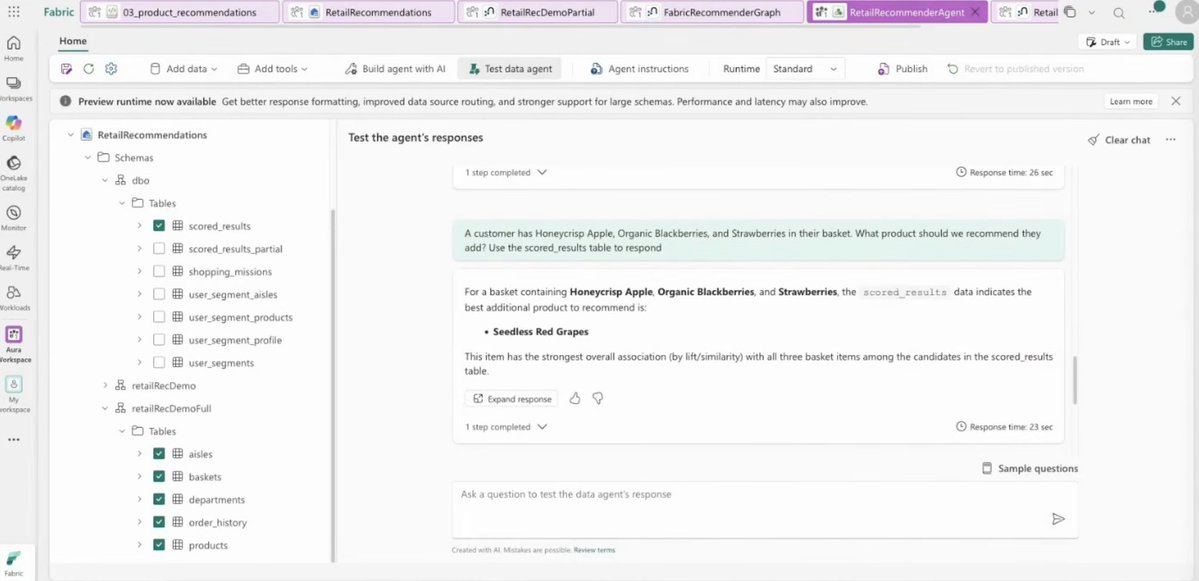Give thumbs up to the response

575,398
